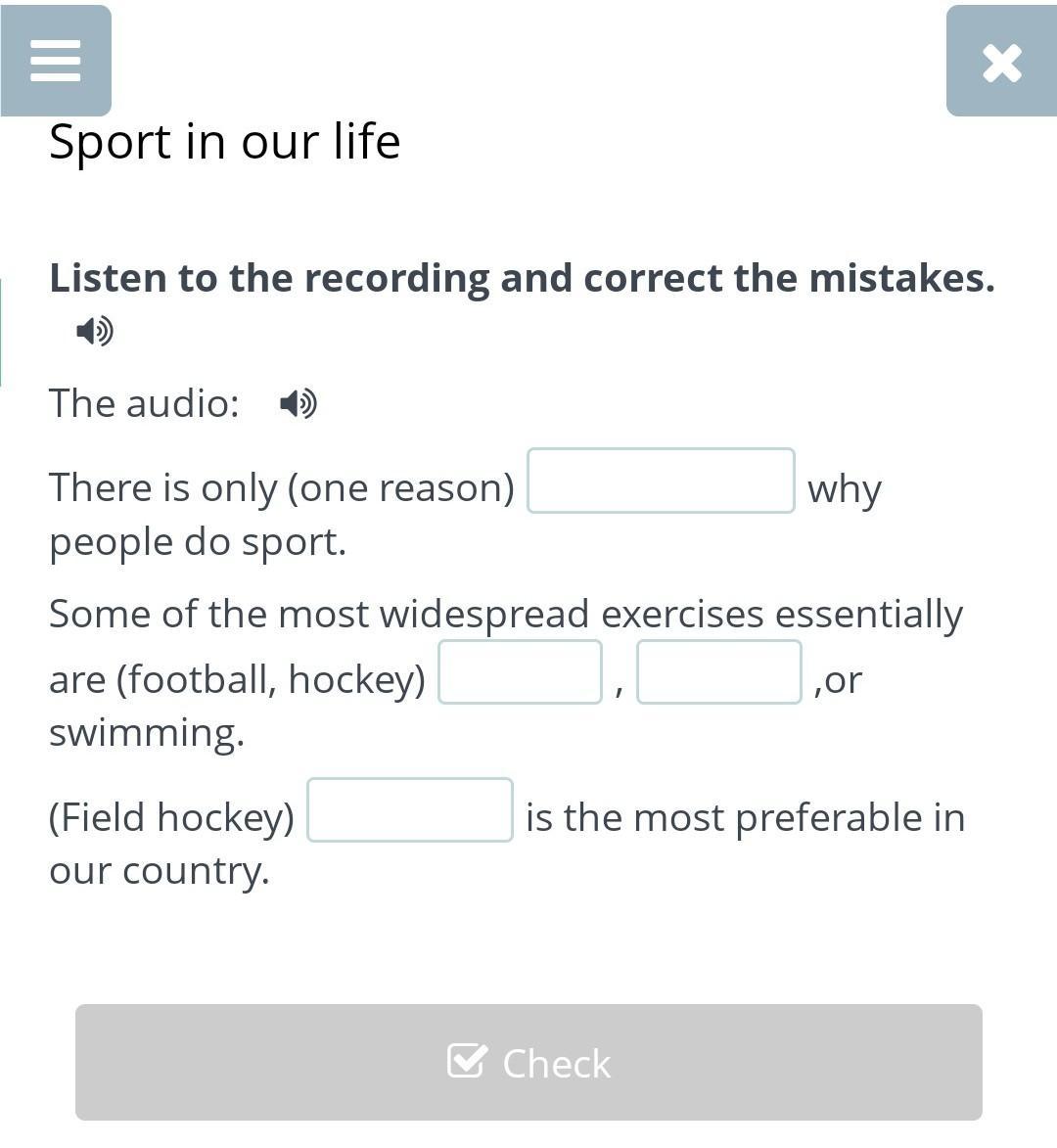Click "is the most preferable in" text

[745, 817]
